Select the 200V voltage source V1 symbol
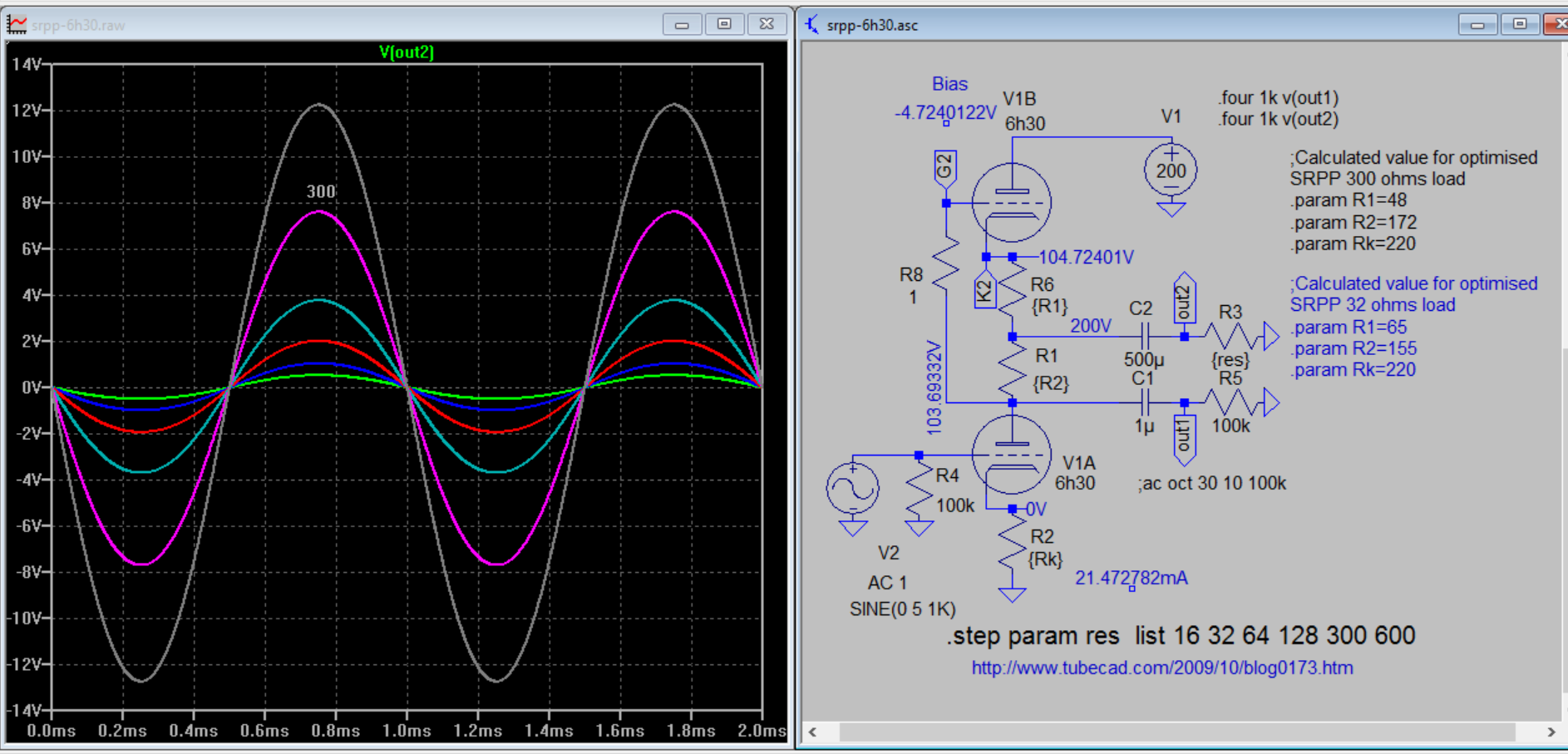 [1171, 170]
